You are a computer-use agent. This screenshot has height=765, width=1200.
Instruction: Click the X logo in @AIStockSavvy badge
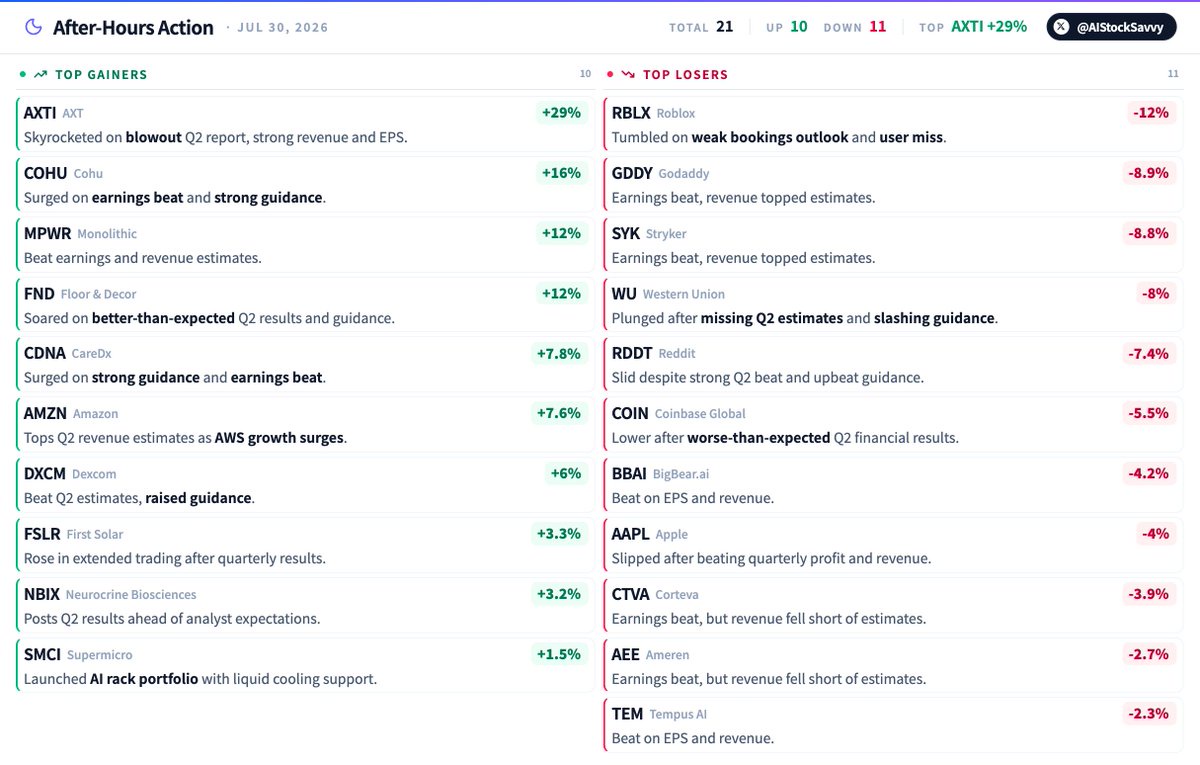coord(1061,27)
